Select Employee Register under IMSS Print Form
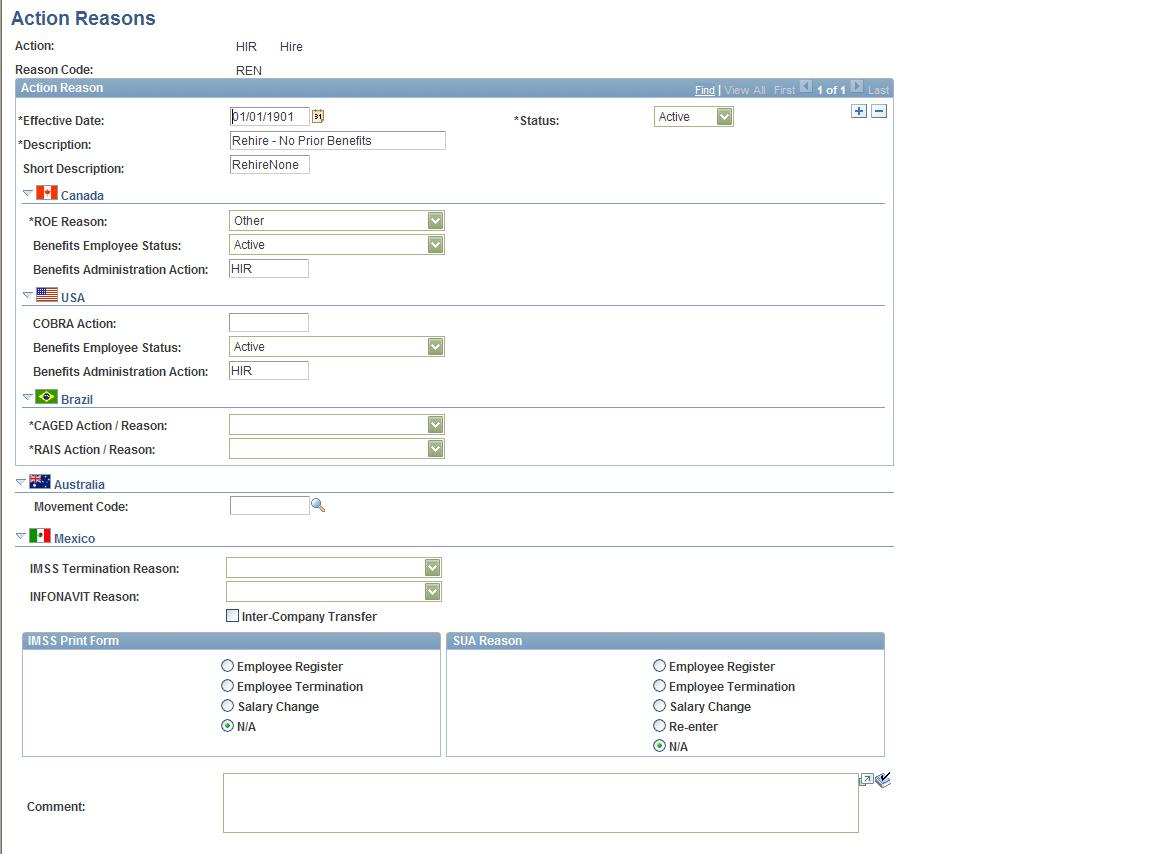 click(x=228, y=665)
